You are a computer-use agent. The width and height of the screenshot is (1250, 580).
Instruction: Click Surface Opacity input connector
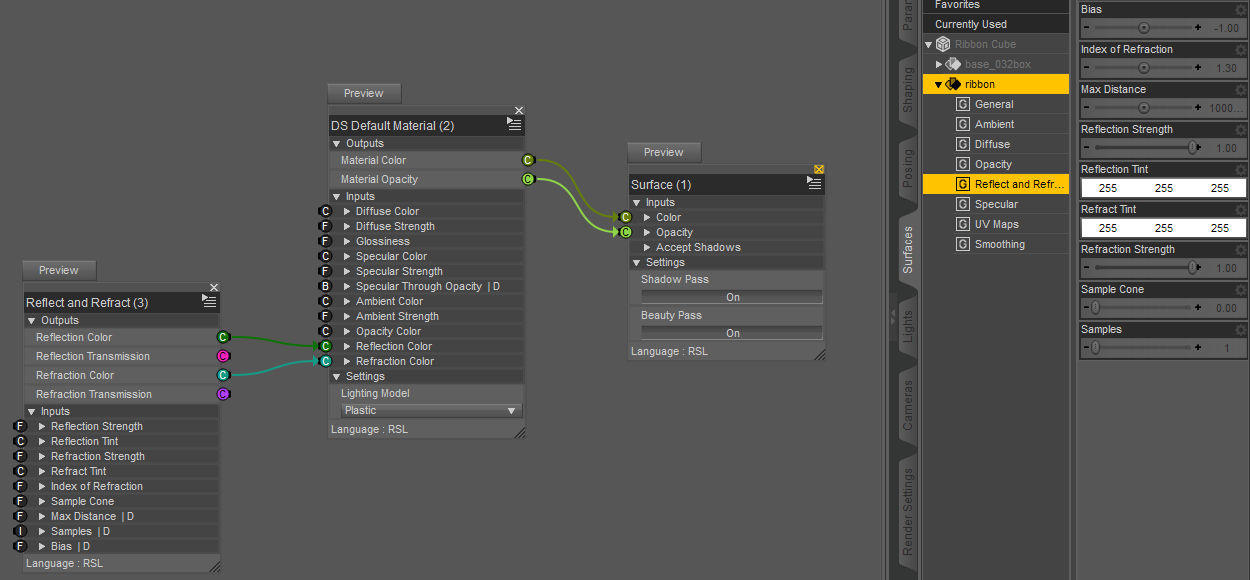click(626, 232)
